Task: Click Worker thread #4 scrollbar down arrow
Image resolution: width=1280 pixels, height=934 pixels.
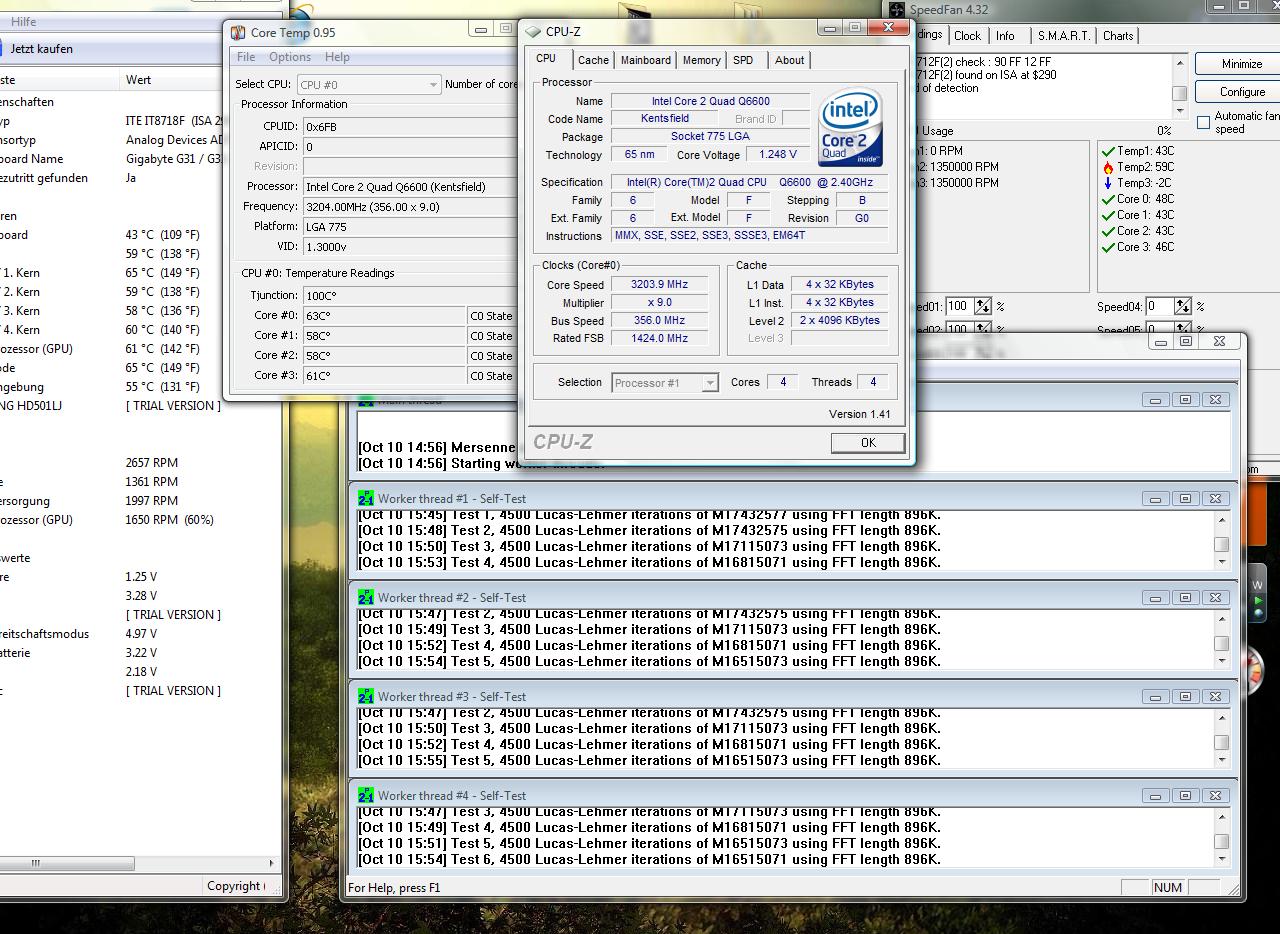Action: click(1221, 859)
